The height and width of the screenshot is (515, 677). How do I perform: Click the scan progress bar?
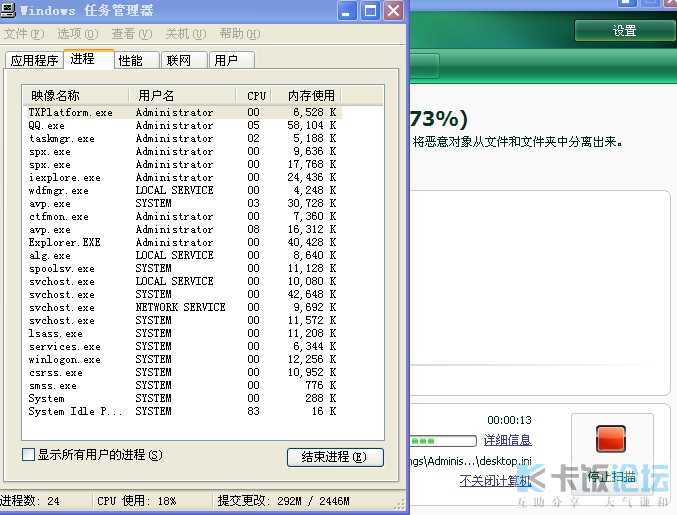(443, 441)
